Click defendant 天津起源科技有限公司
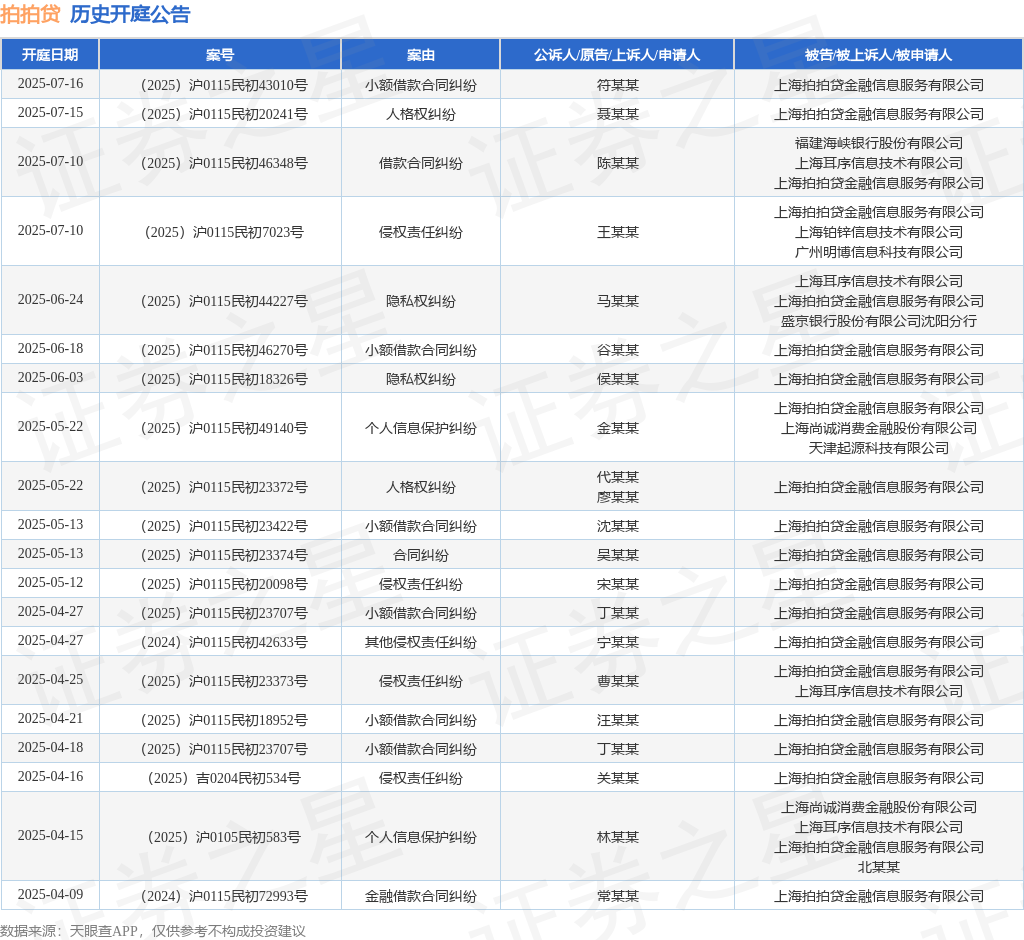The width and height of the screenshot is (1024, 940). (x=878, y=448)
